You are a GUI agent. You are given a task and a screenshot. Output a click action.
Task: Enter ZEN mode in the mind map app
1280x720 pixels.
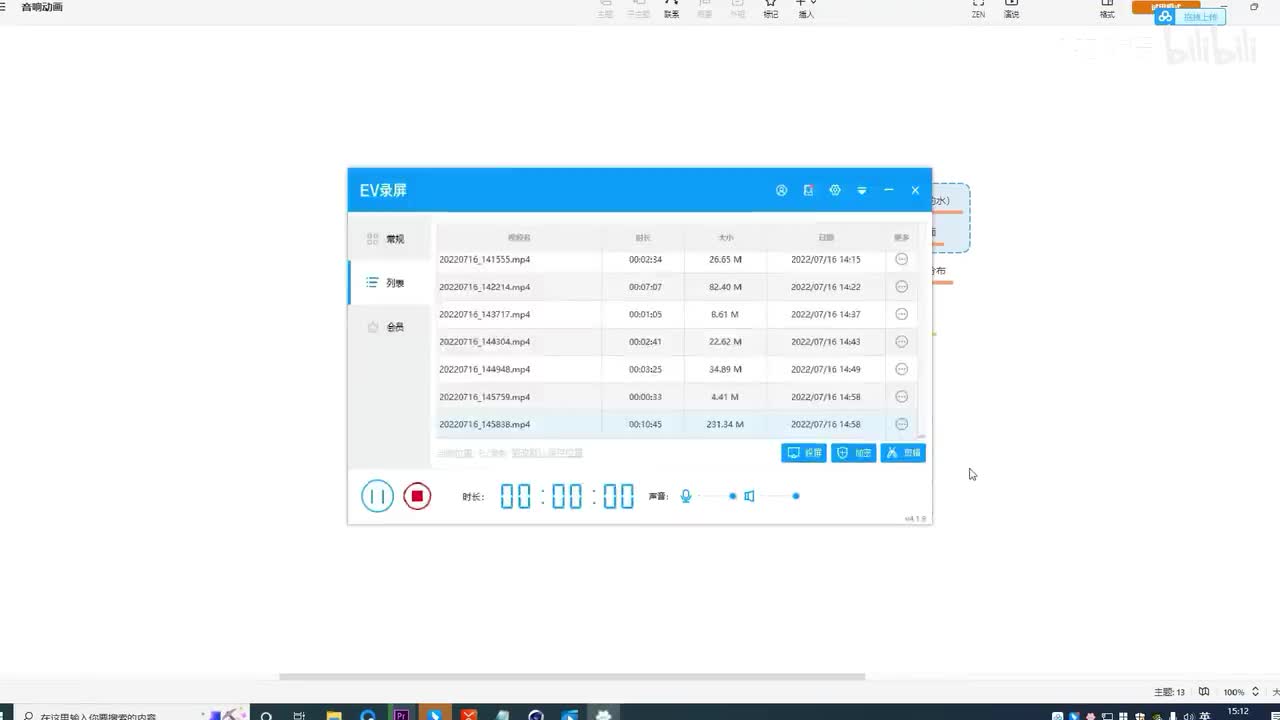(x=978, y=9)
